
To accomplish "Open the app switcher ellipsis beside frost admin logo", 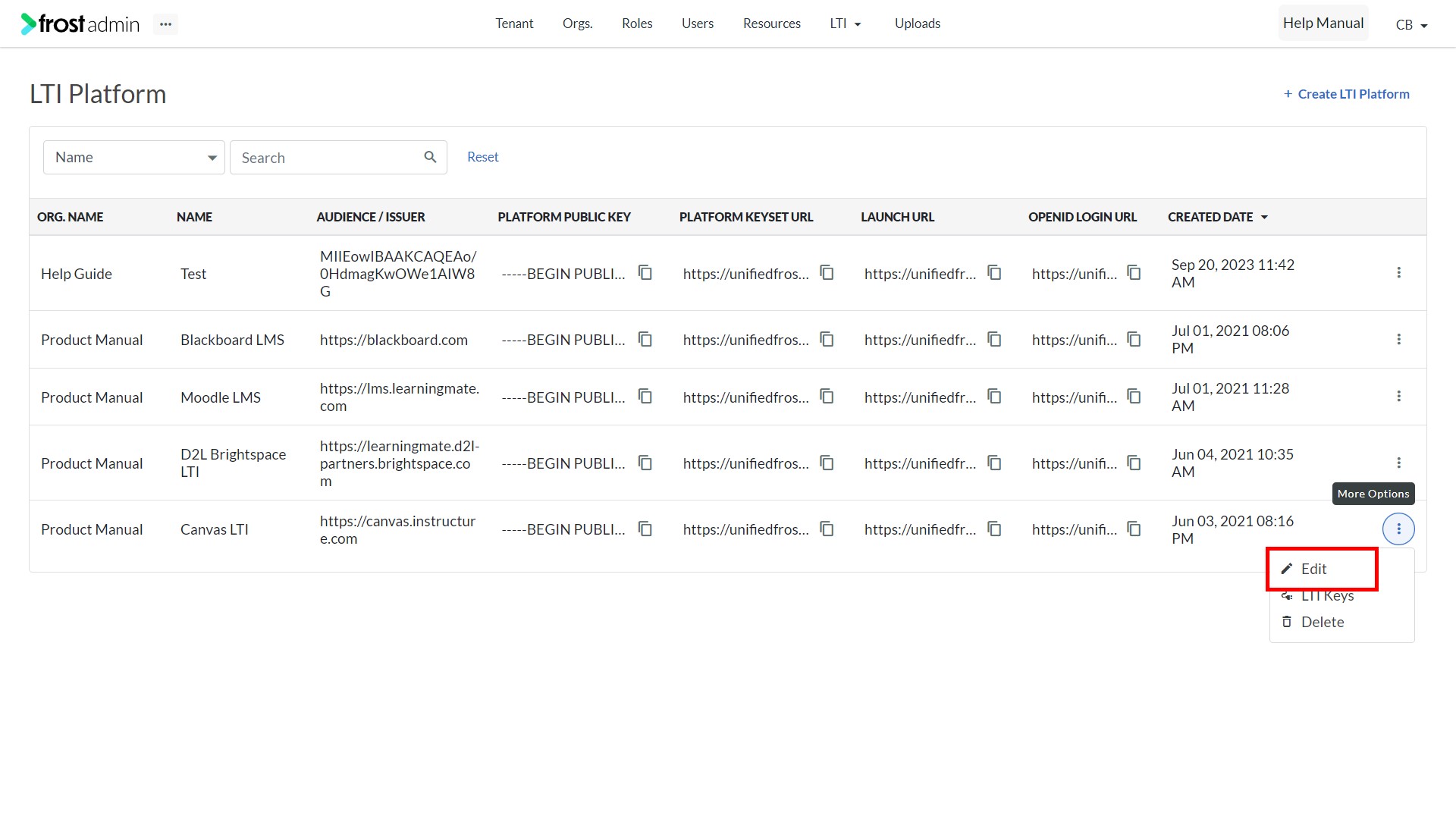I will tap(165, 24).
